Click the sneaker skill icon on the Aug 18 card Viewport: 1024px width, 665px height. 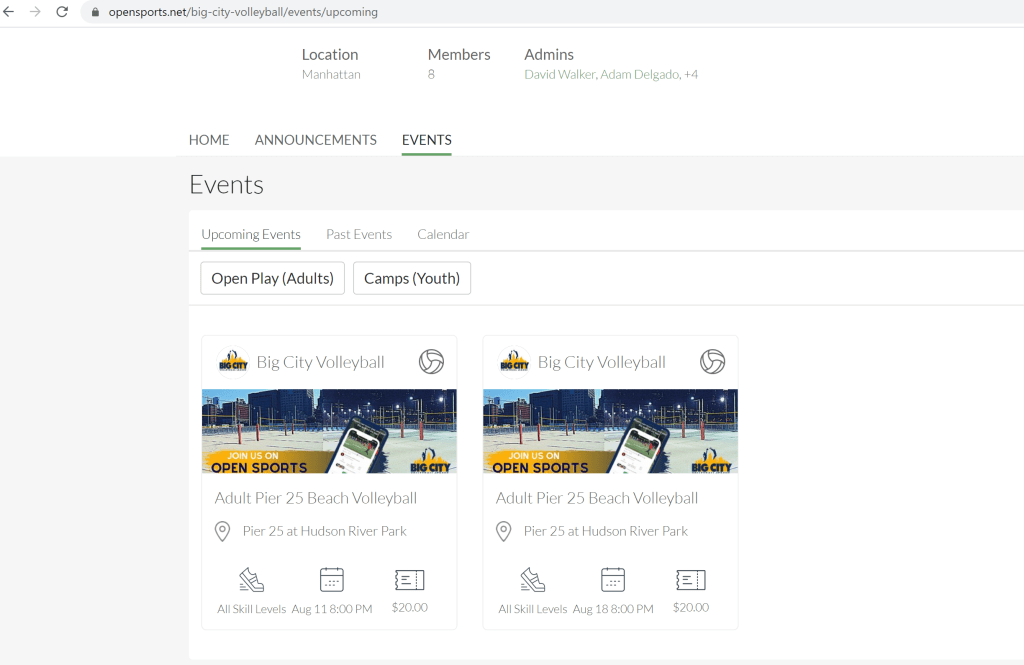click(533, 580)
